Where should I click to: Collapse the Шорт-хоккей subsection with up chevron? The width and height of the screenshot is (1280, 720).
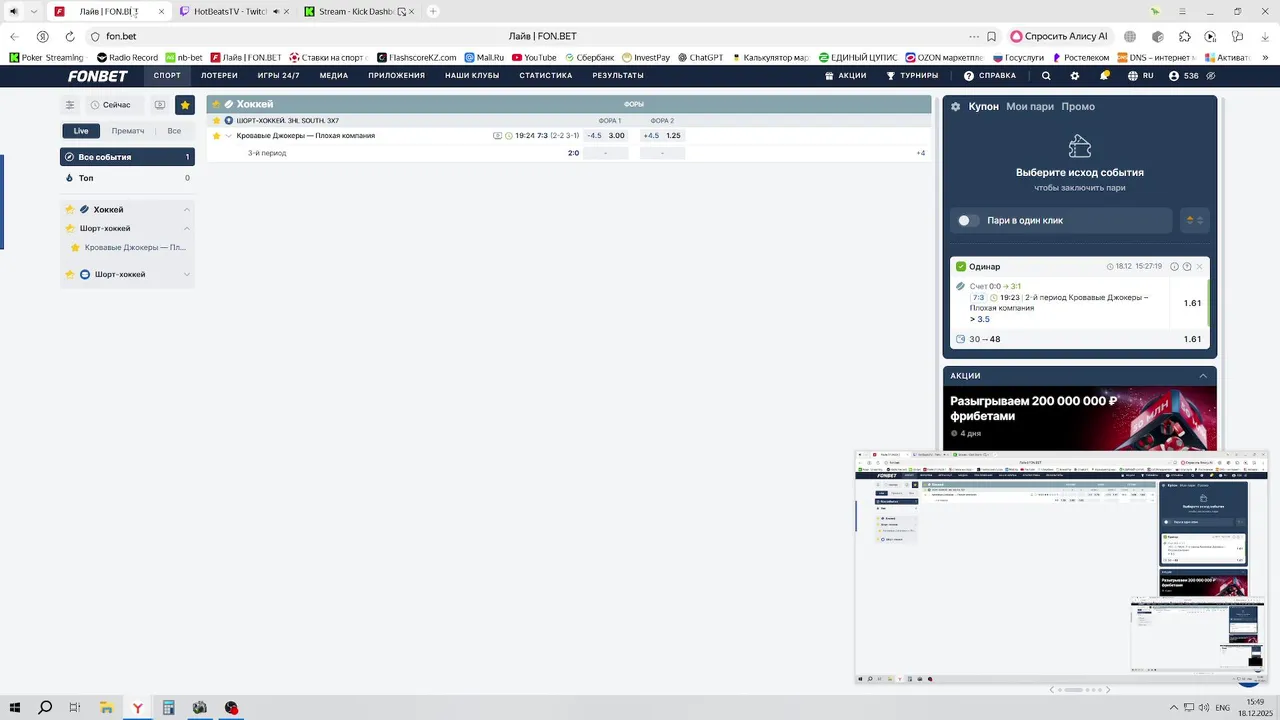click(x=186, y=228)
